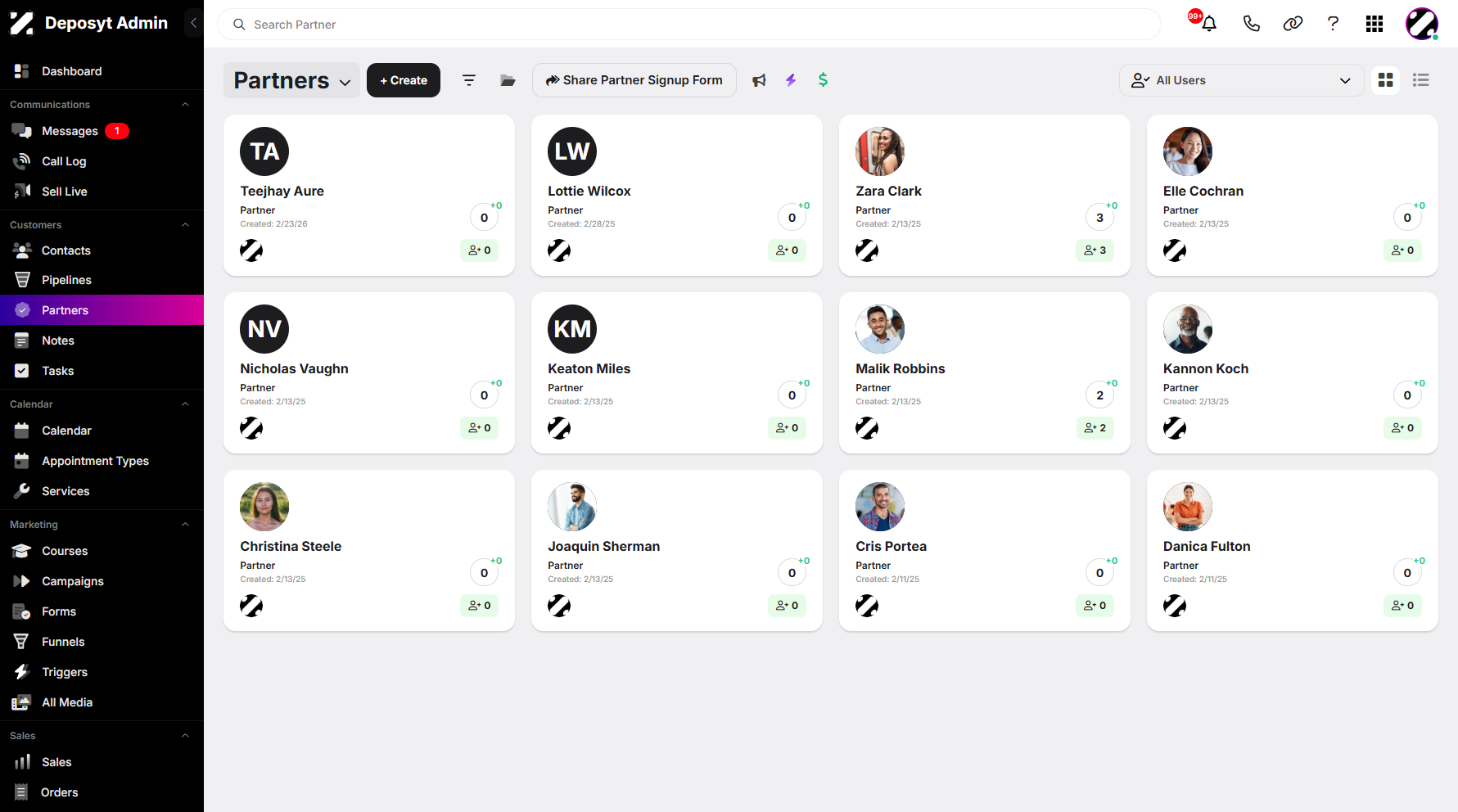Collapse the Sales section

point(185,736)
